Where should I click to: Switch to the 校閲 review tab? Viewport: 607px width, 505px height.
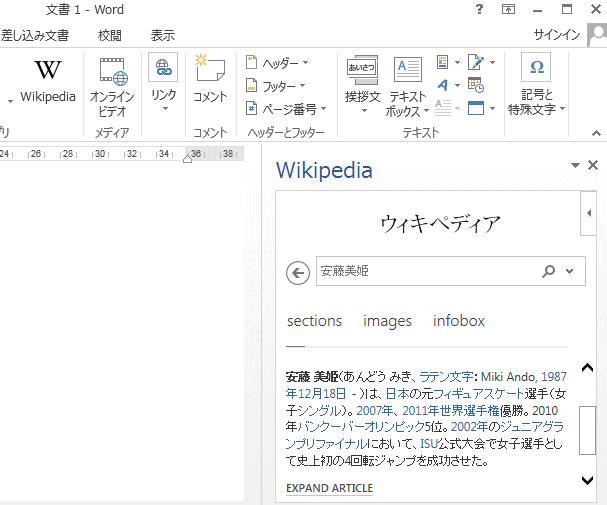tap(110, 36)
